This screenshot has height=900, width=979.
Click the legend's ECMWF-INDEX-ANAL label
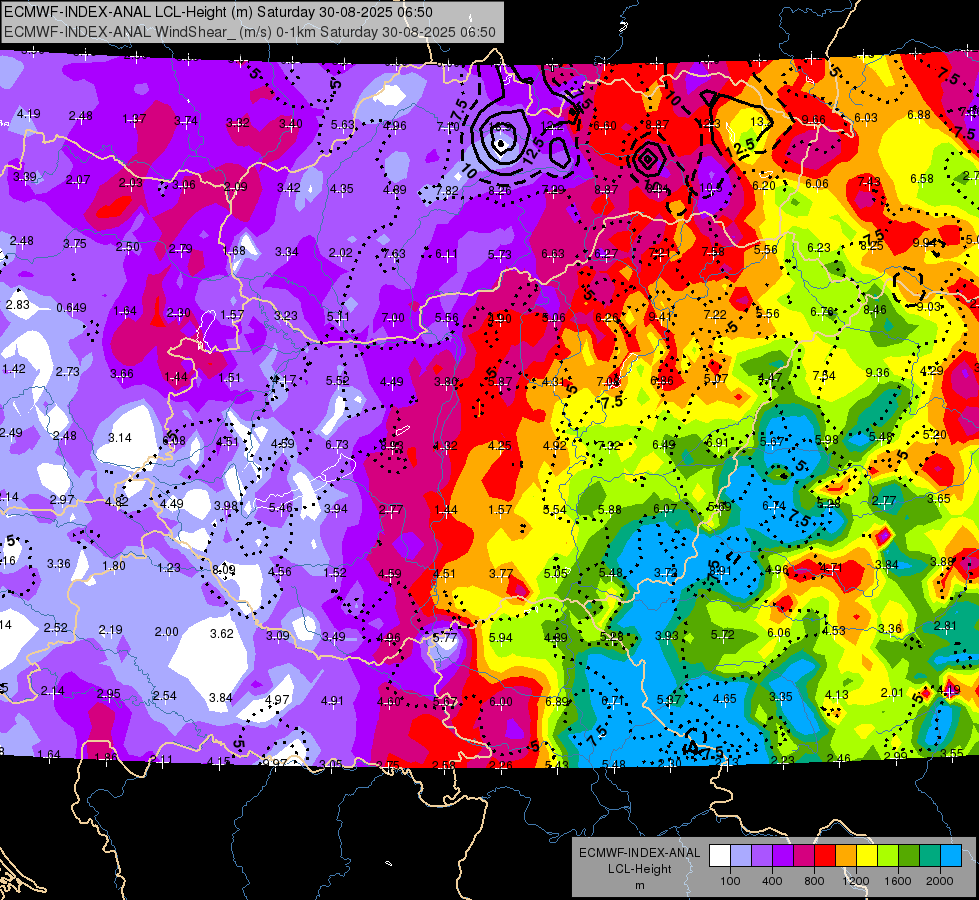point(640,853)
